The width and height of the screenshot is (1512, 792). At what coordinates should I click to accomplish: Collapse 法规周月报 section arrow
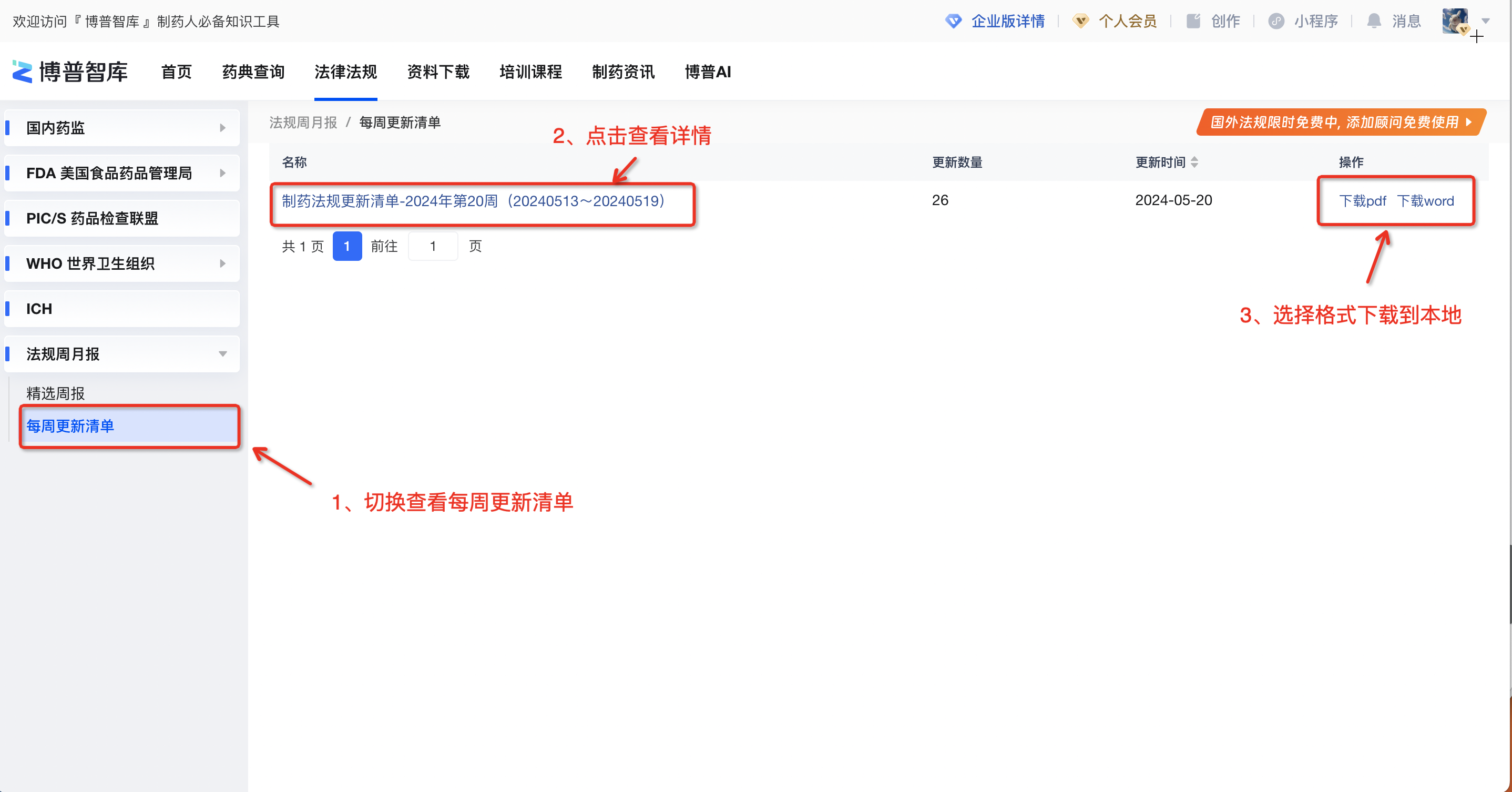click(222, 353)
